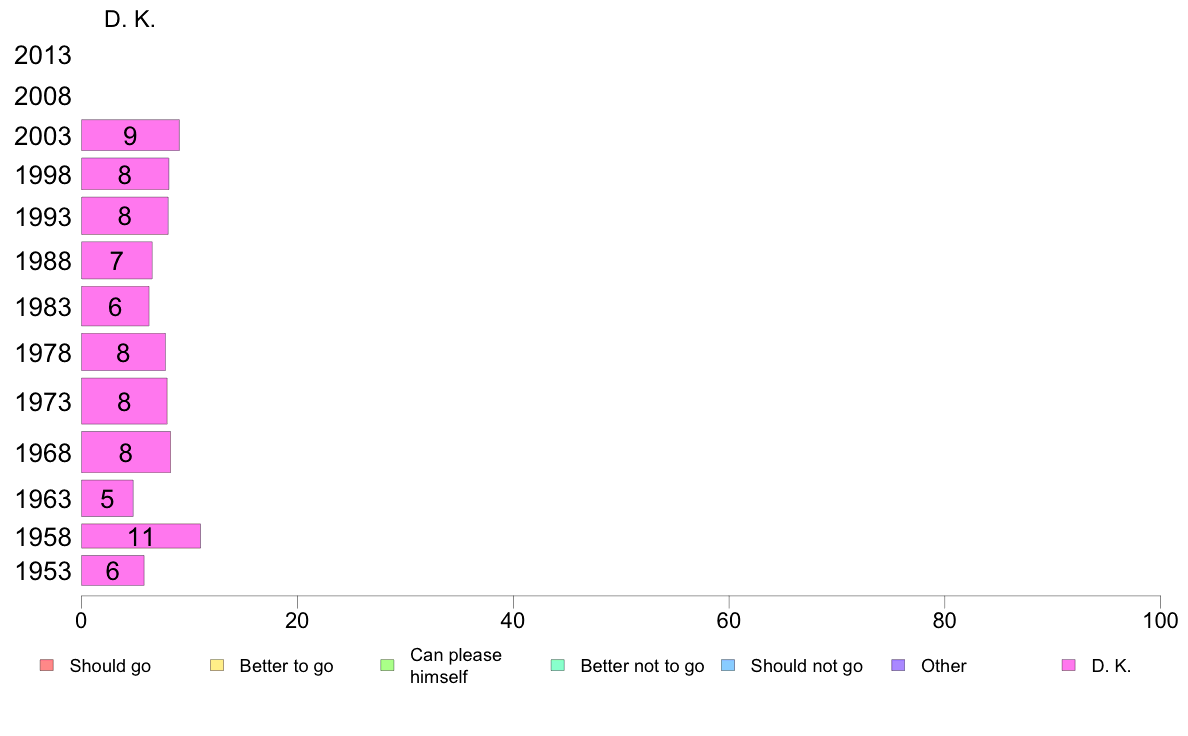
Task: Click the Better to go yellow swatch
Action: [x=217, y=666]
